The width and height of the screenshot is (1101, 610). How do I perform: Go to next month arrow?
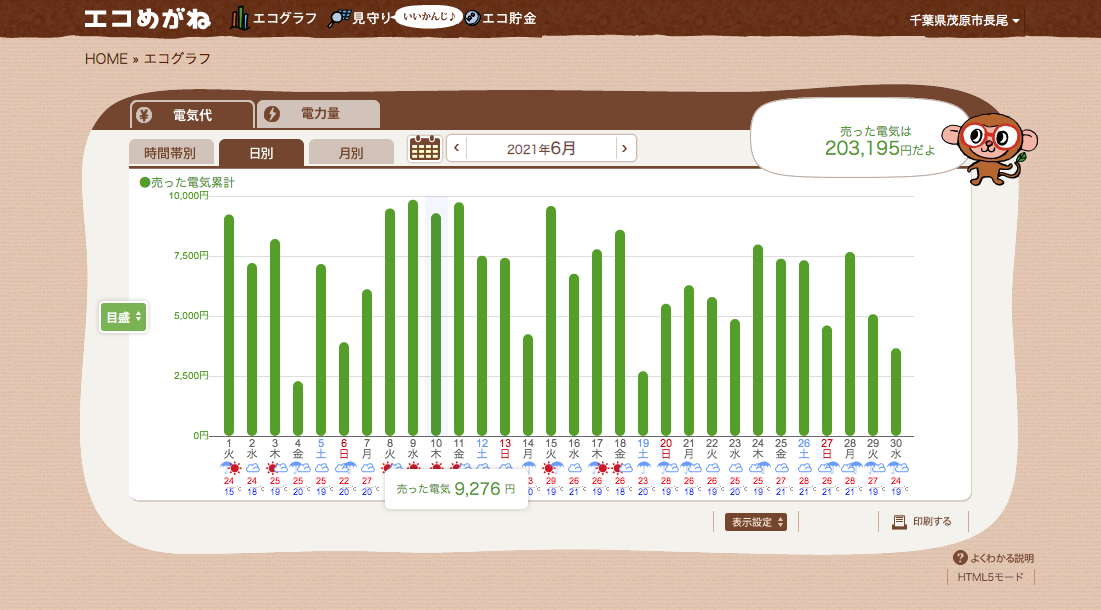pos(625,148)
